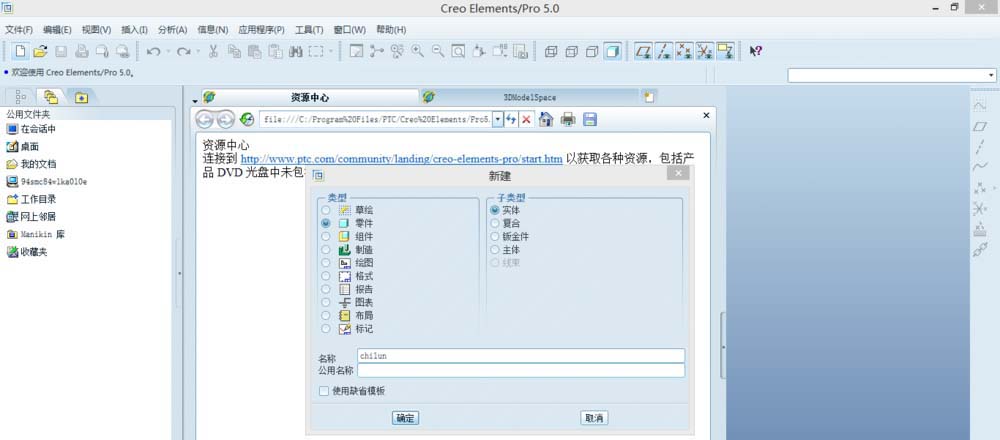Click the 确定 button in 新建 dialog
This screenshot has height=440, width=1000.
tap(405, 418)
